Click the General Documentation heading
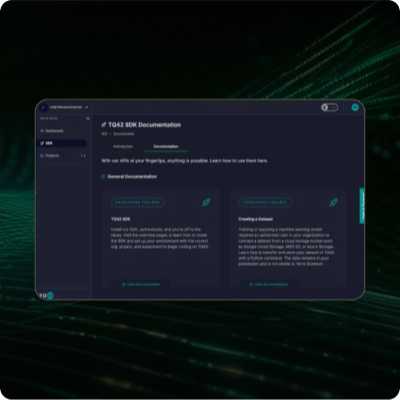The image size is (400, 400). click(132, 176)
